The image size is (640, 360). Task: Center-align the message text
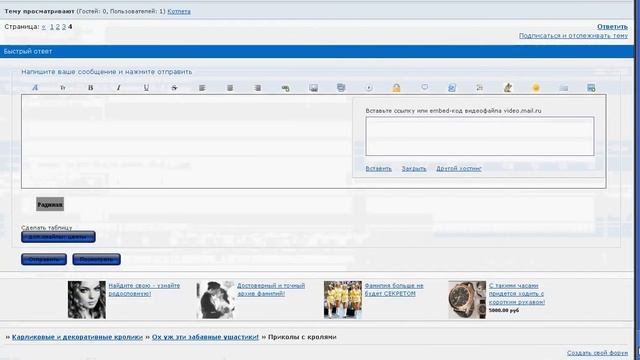(x=230, y=88)
